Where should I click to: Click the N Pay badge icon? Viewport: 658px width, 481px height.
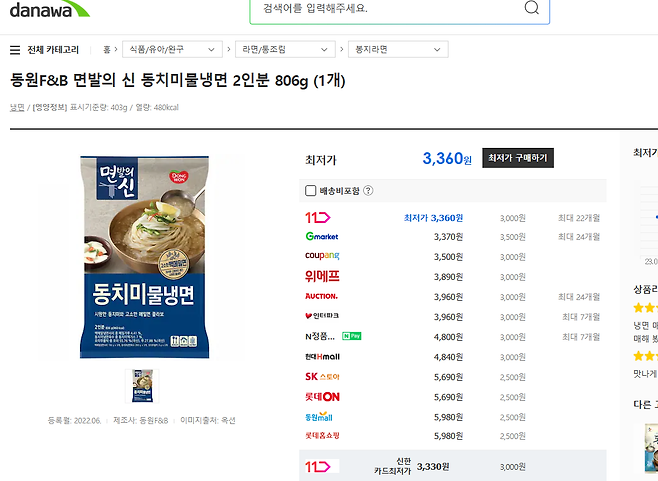(352, 336)
